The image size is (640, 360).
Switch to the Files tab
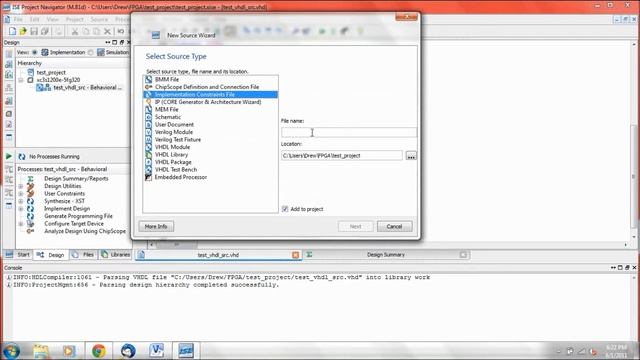click(x=83, y=255)
